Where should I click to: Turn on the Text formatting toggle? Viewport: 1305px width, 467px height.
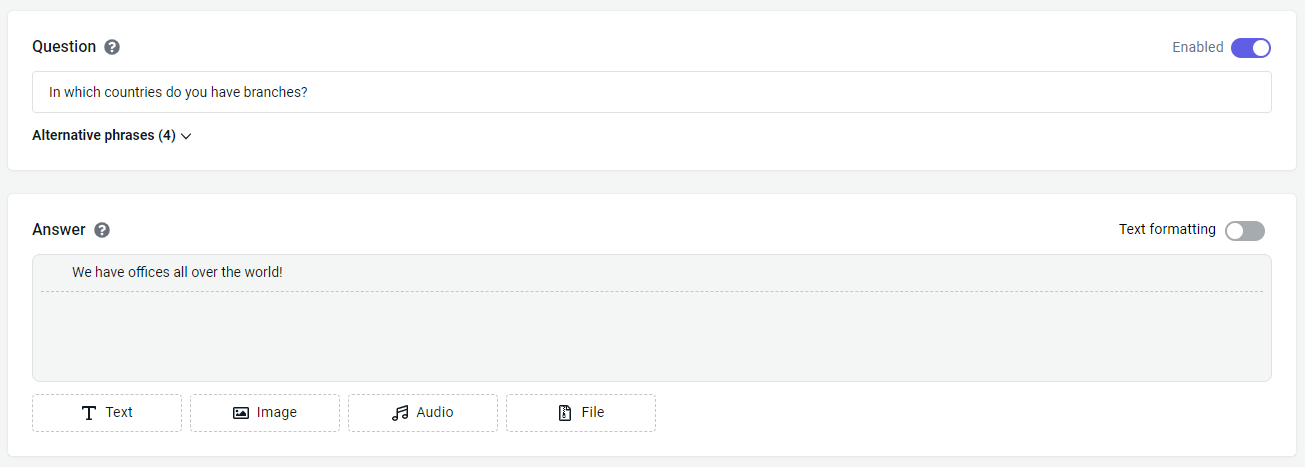click(1244, 231)
